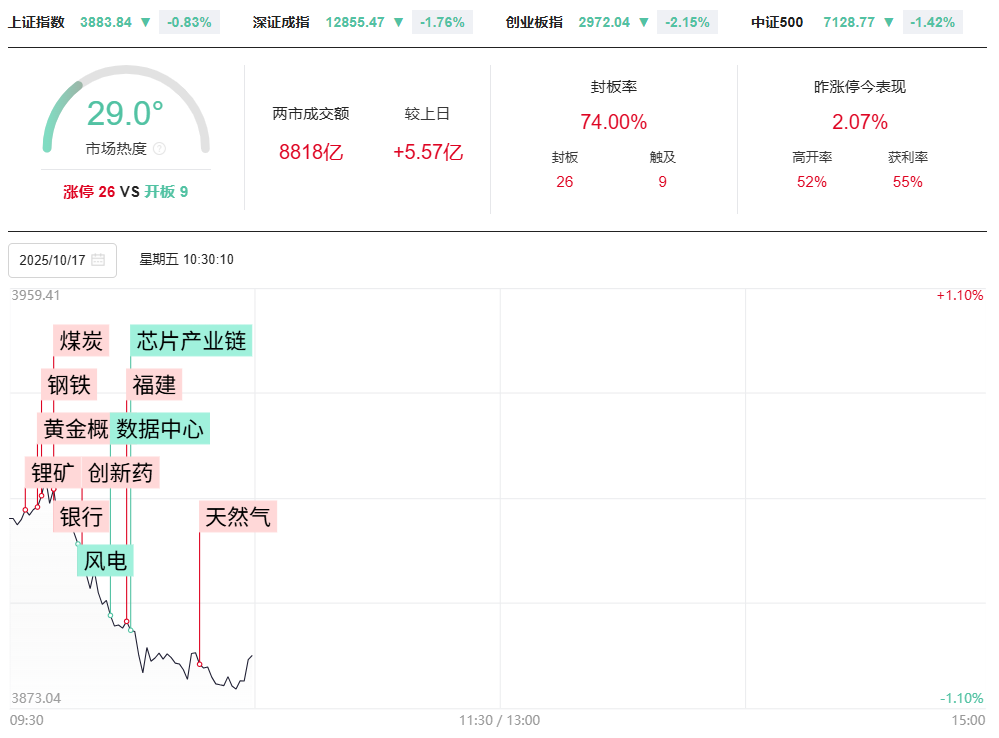Click the 锂矿 sector tag
Image resolution: width=999 pixels, height=738 pixels.
[x=53, y=473]
